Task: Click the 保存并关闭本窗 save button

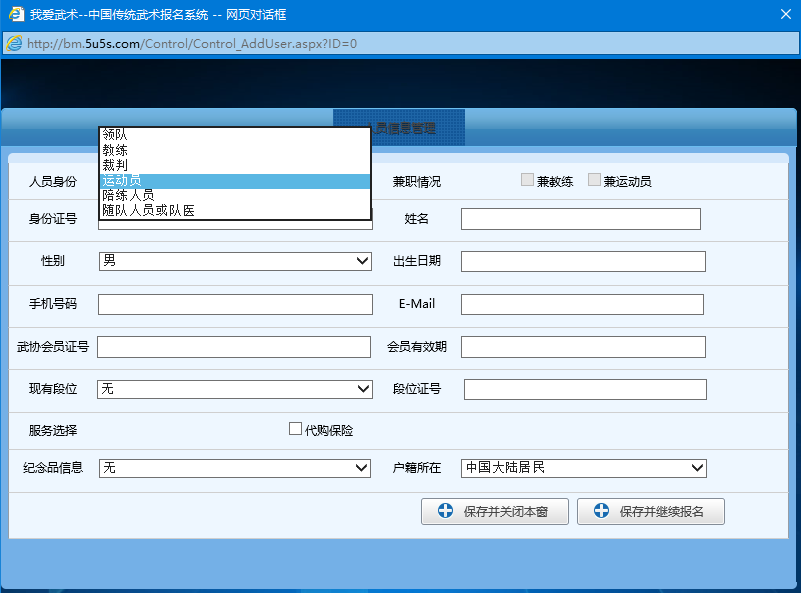Action: pos(495,511)
